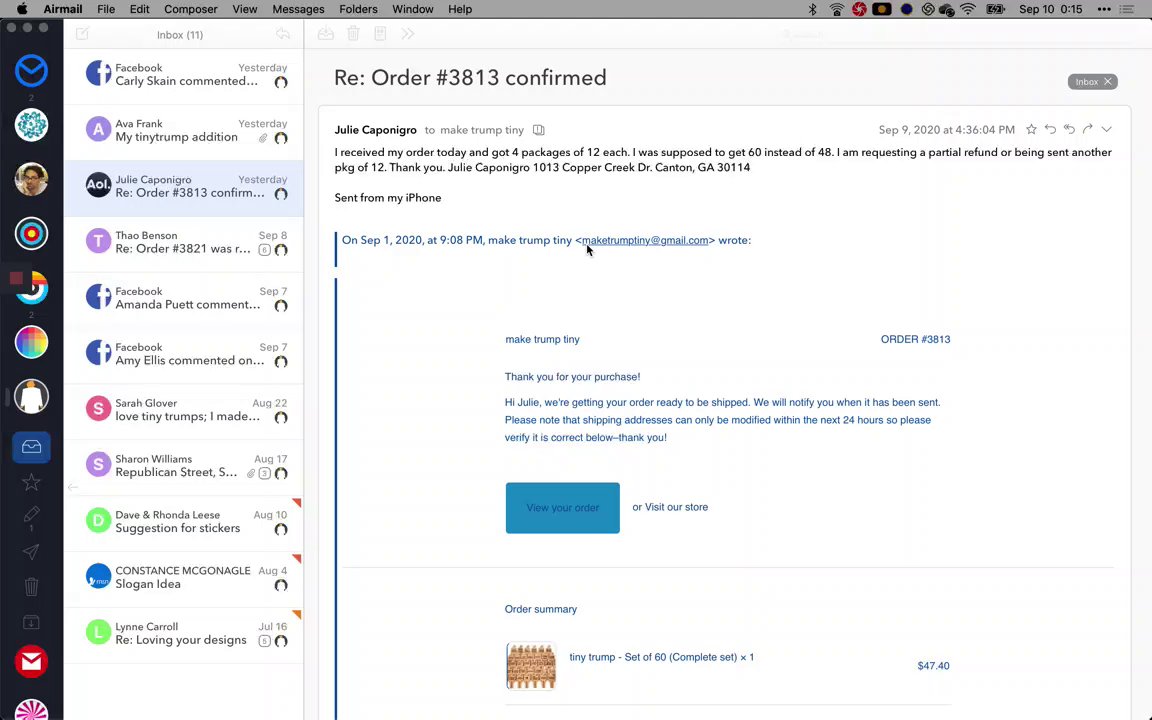Image resolution: width=1152 pixels, height=720 pixels.
Task: Click the Bluetooth menu bar icon
Action: tap(813, 9)
